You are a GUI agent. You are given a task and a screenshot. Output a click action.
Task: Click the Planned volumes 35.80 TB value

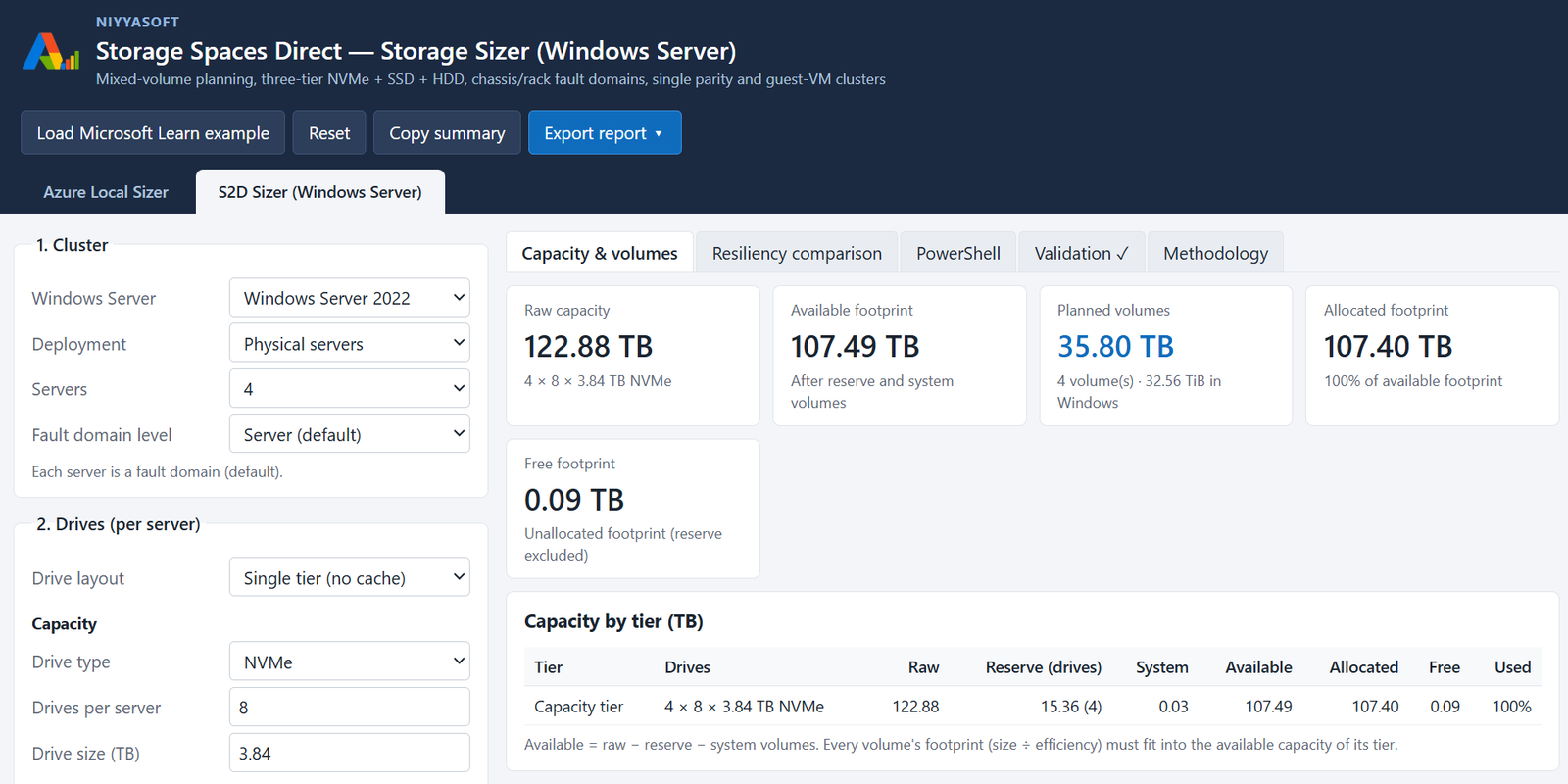[1115, 347]
